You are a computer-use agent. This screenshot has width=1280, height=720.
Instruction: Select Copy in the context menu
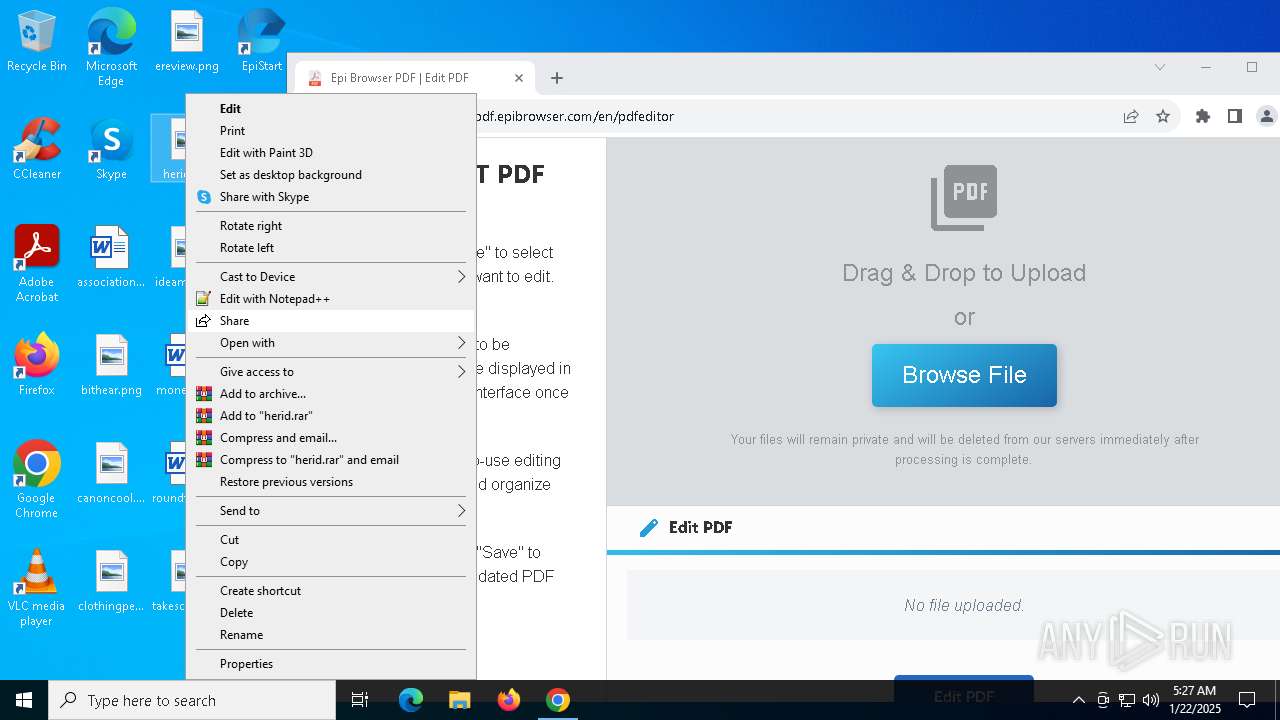(331, 562)
